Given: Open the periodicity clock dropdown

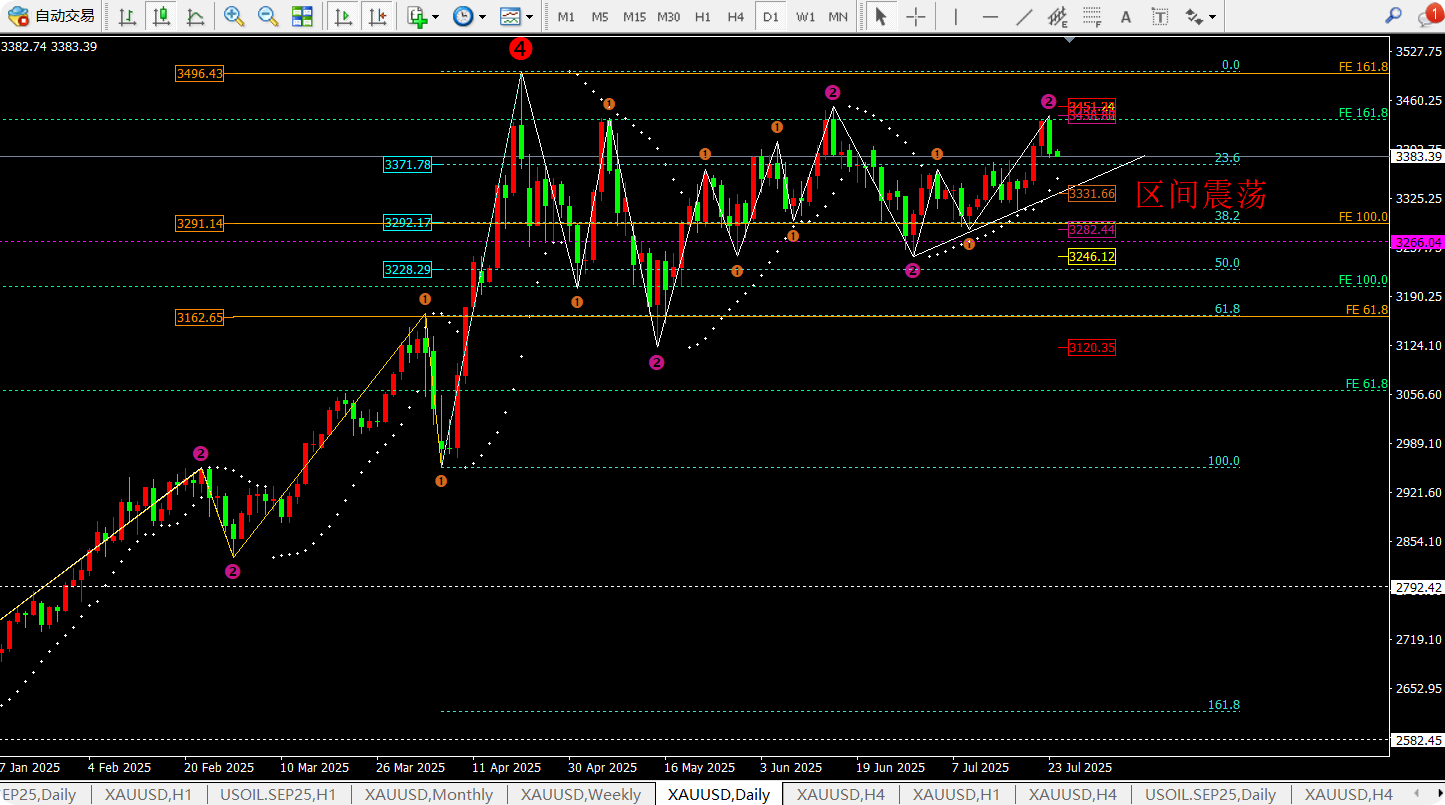Looking at the screenshot, I should [484, 16].
